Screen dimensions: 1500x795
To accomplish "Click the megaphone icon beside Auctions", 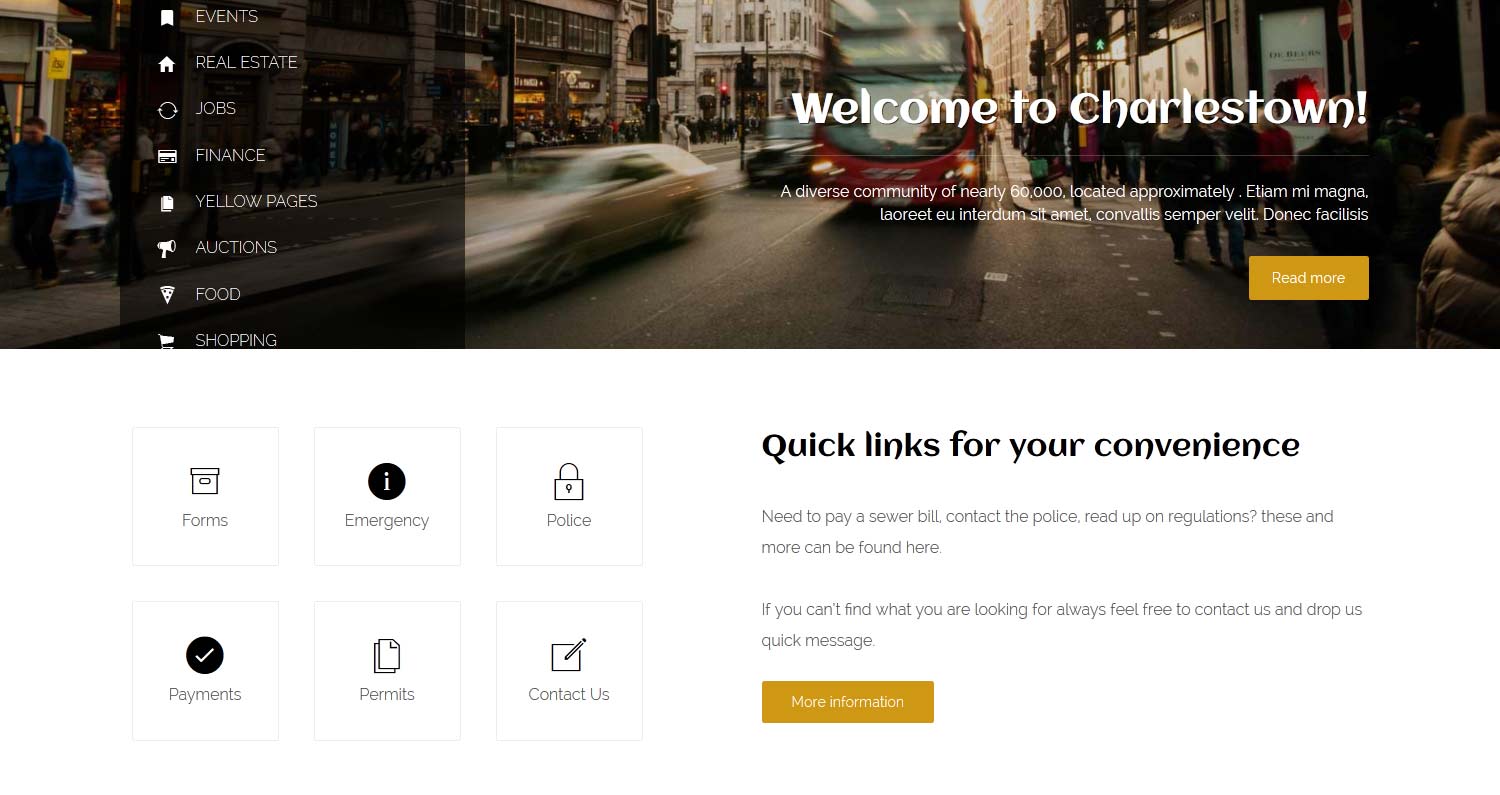I will 167,248.
